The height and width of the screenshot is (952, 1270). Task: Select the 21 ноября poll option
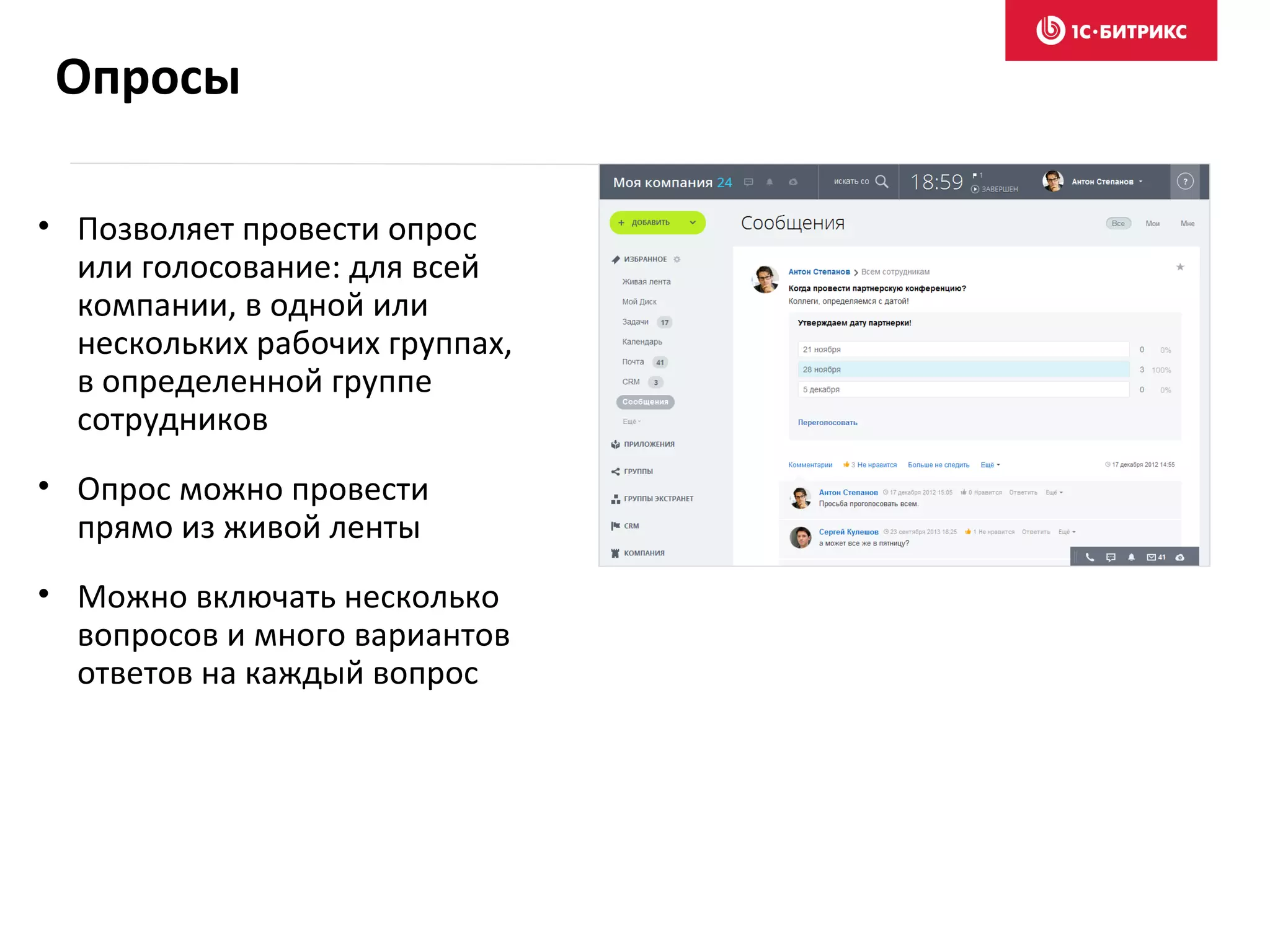(963, 350)
